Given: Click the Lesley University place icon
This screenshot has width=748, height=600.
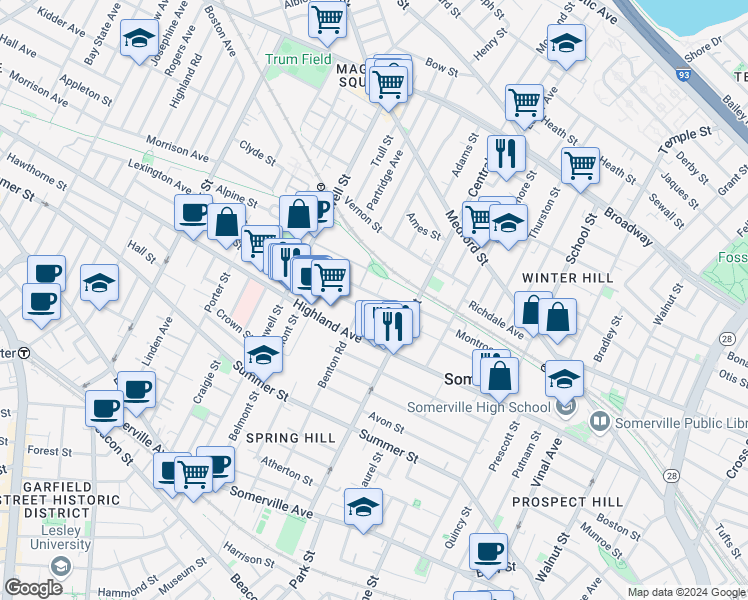Looking at the screenshot, I should click(x=62, y=566).
